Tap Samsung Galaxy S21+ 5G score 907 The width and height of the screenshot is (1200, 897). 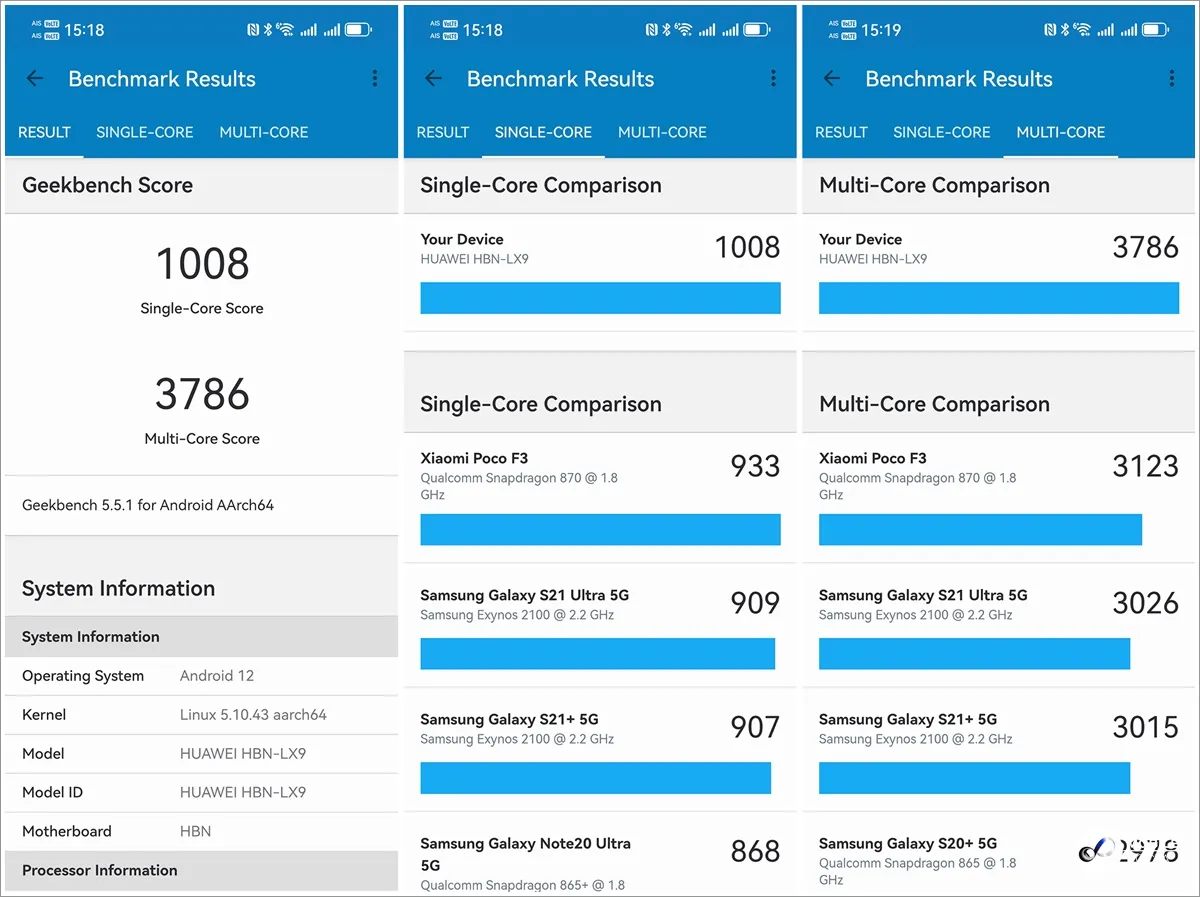(755, 727)
